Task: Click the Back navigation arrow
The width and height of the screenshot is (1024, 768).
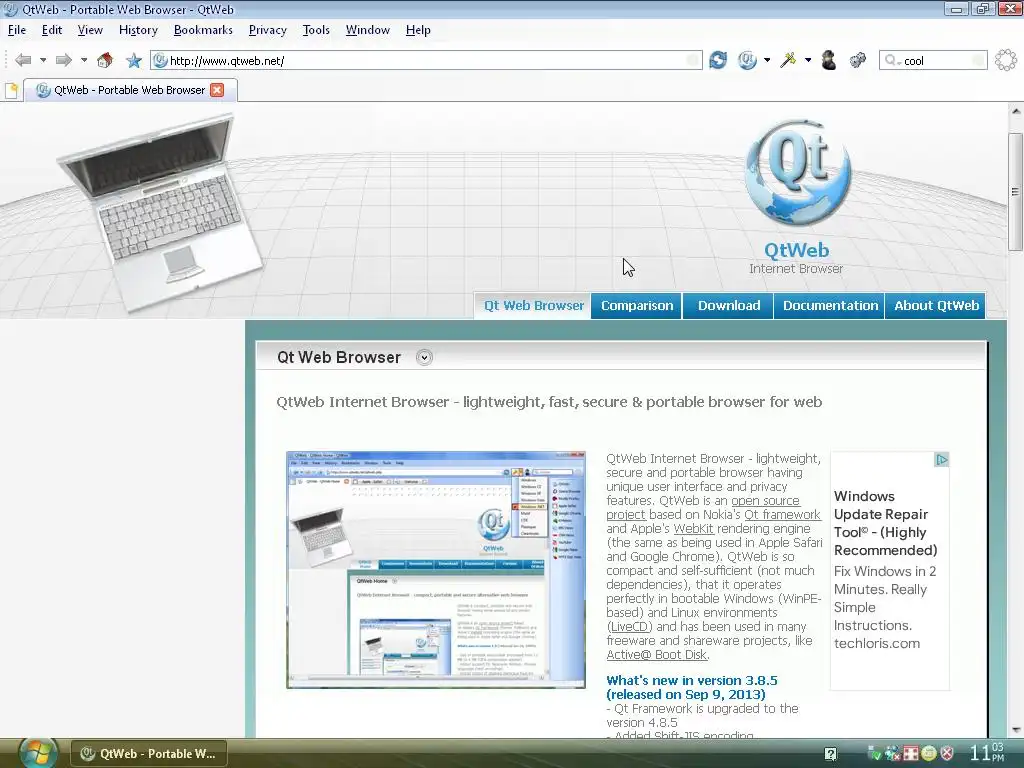Action: tap(24, 61)
